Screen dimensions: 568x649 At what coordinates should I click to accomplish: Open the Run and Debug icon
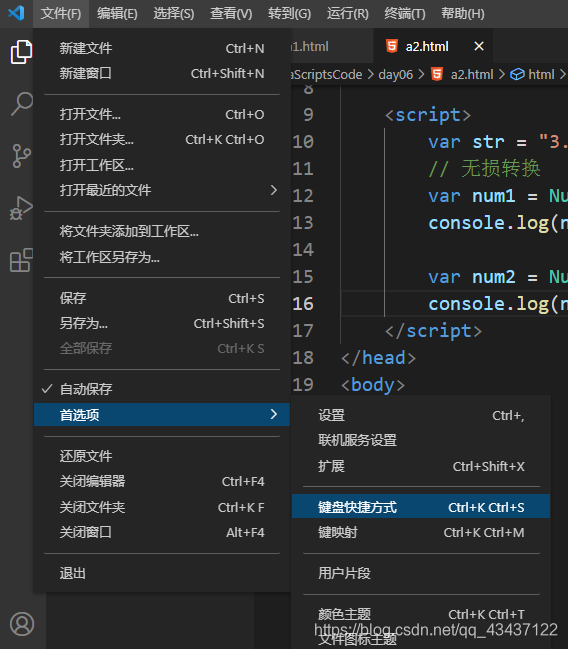pos(22,208)
